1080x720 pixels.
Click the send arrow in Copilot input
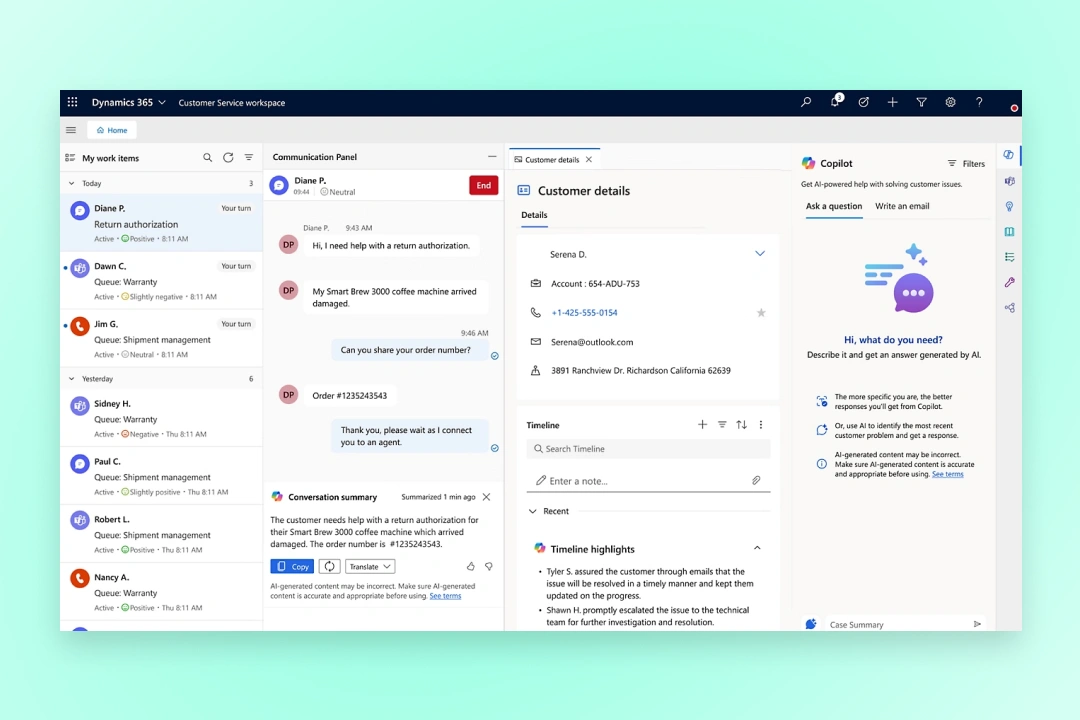977,624
